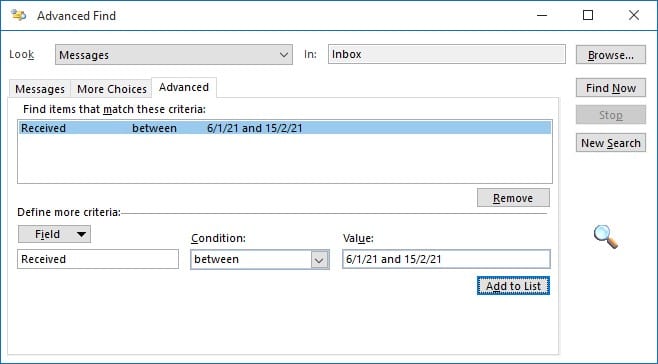This screenshot has width=658, height=364.
Task: Switch to the Messages tab
Action: click(40, 89)
